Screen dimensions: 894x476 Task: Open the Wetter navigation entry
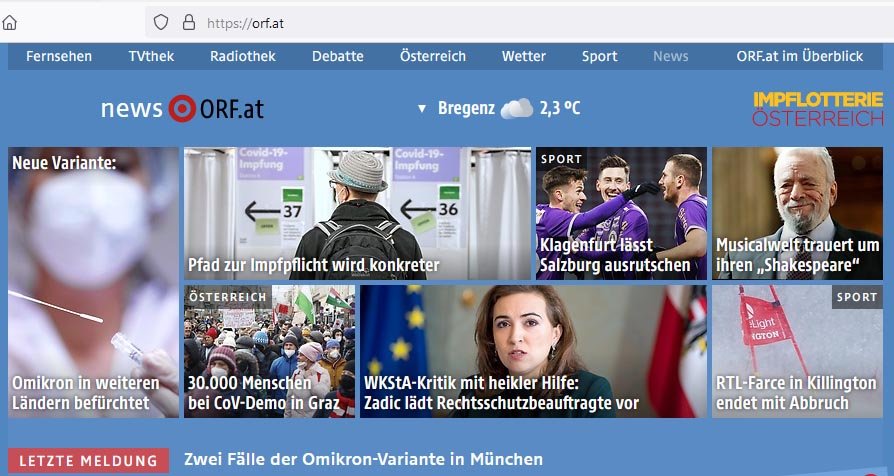(x=524, y=56)
